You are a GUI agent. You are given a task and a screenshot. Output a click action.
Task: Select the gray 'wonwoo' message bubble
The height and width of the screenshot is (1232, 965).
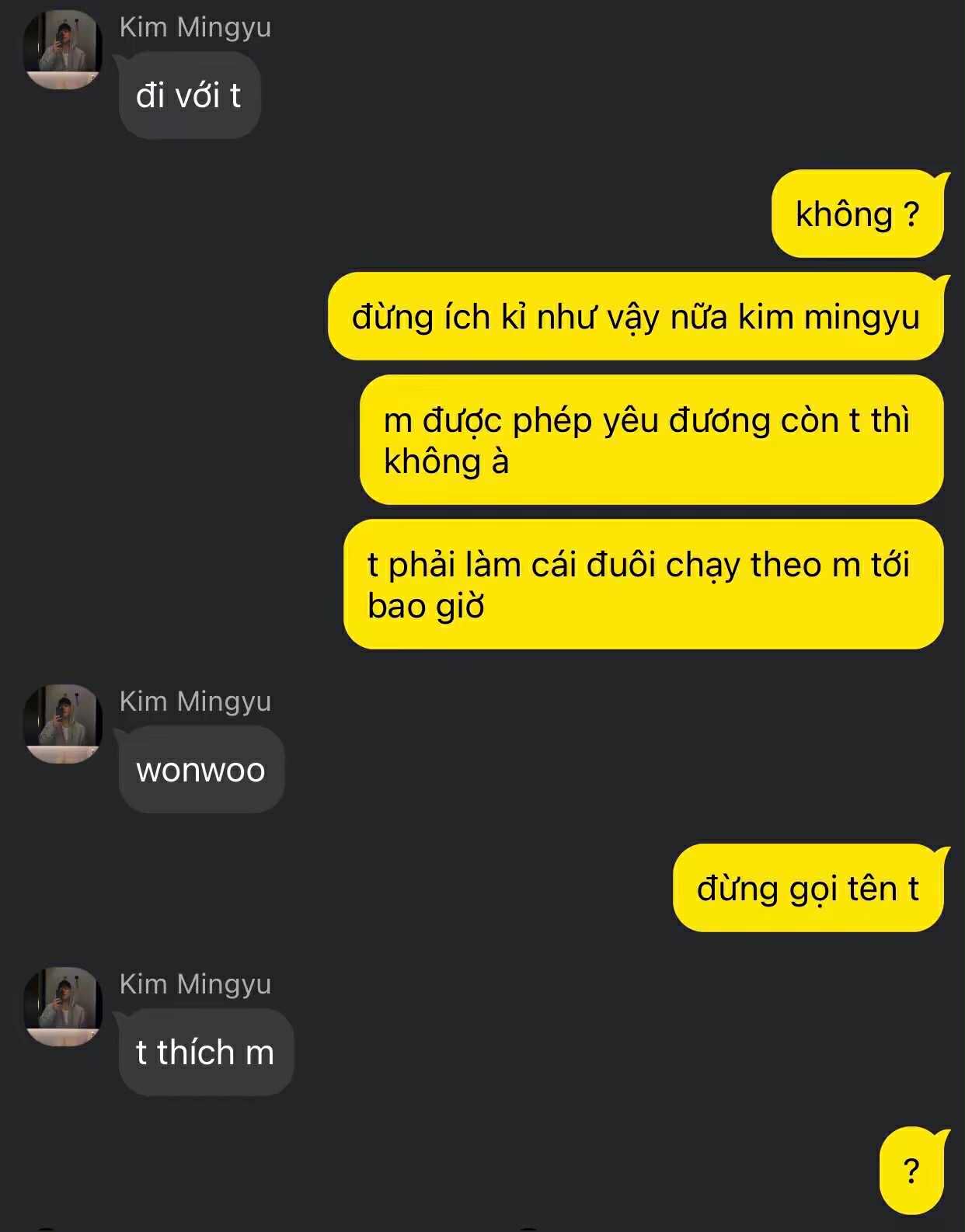(x=201, y=770)
